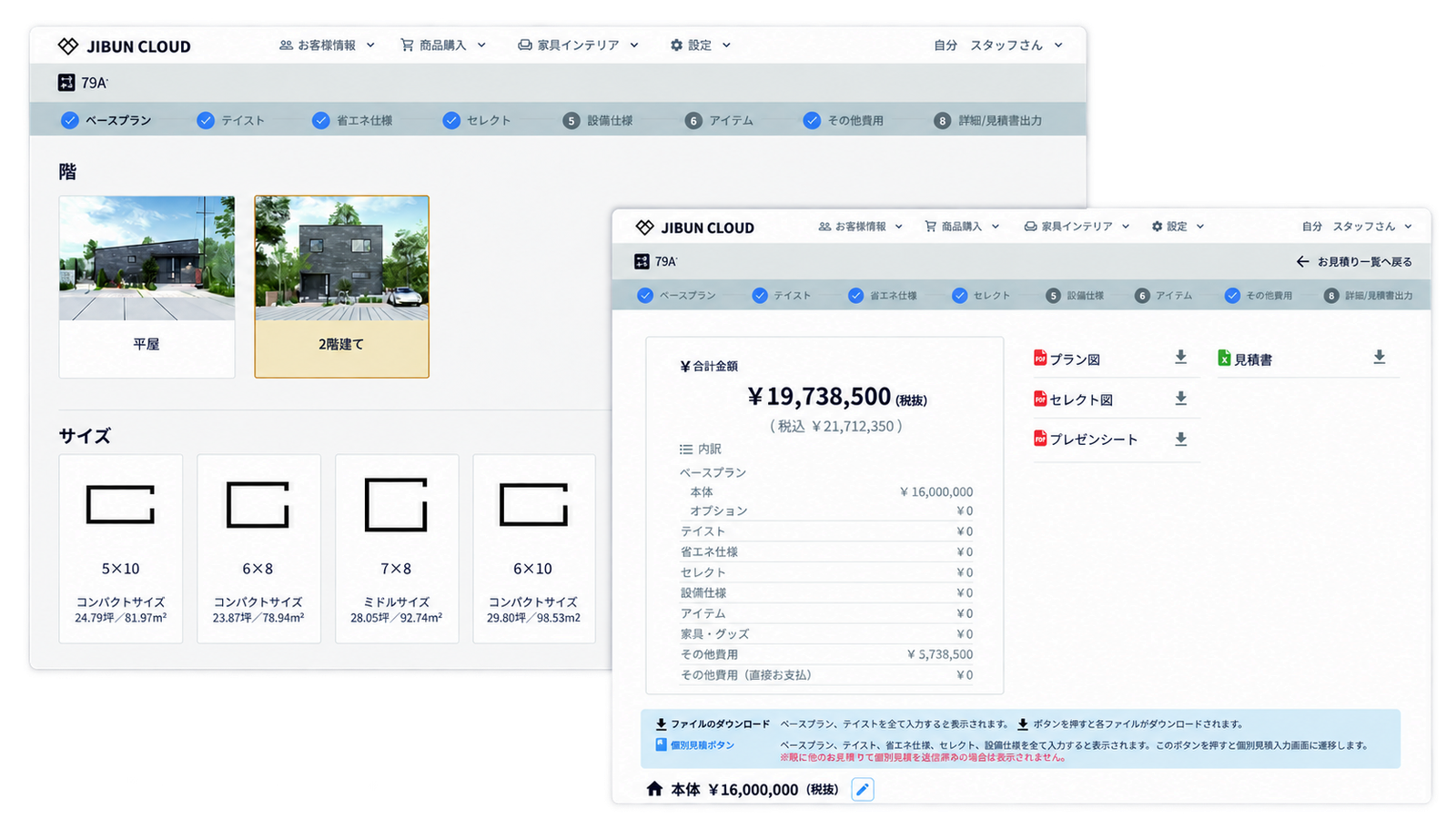The height and width of the screenshot is (819, 1456).
Task: Expand スタッフさん user menu in front window
Action: 1372,227
